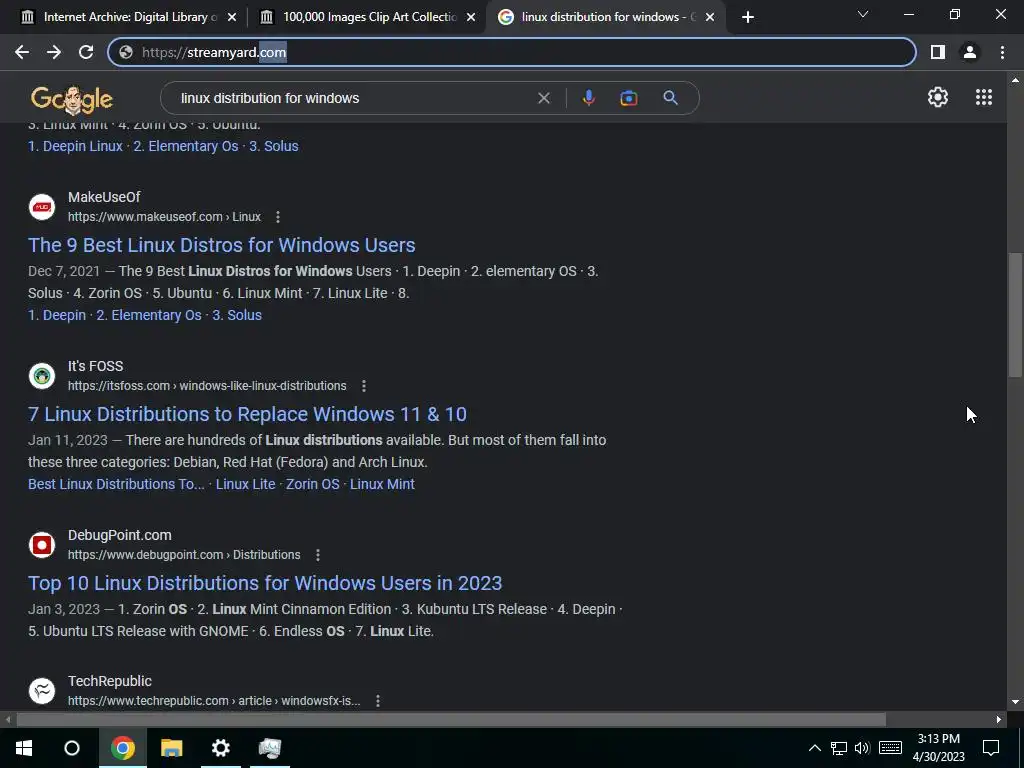
Task: Show hidden system tray icons chevron
Action: coord(814,748)
